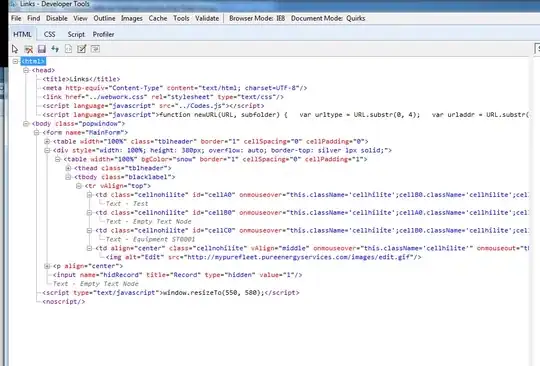This screenshot has width=540, height=366.
Task: Change Browser Mode: IE8 setting
Action: click(257, 19)
